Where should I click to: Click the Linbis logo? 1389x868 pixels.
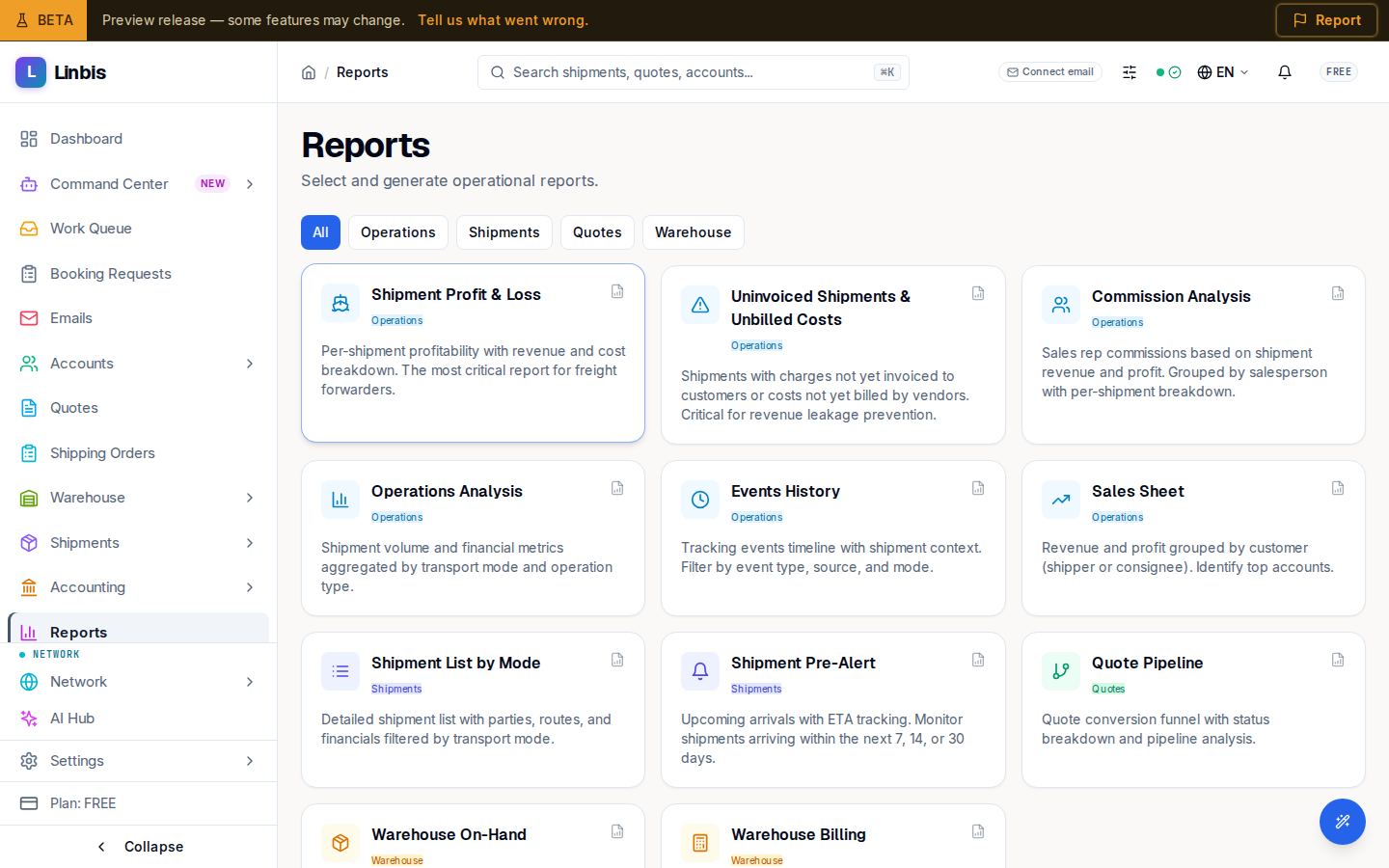point(61,72)
